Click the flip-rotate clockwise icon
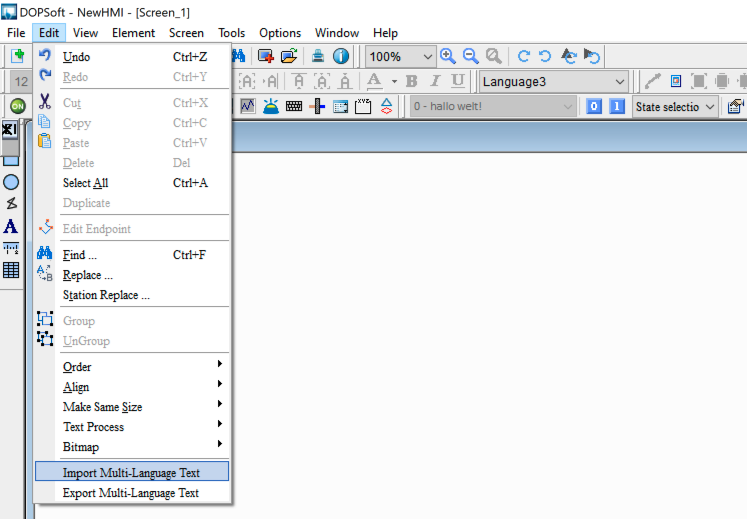The width and height of the screenshot is (747, 519). [569, 56]
